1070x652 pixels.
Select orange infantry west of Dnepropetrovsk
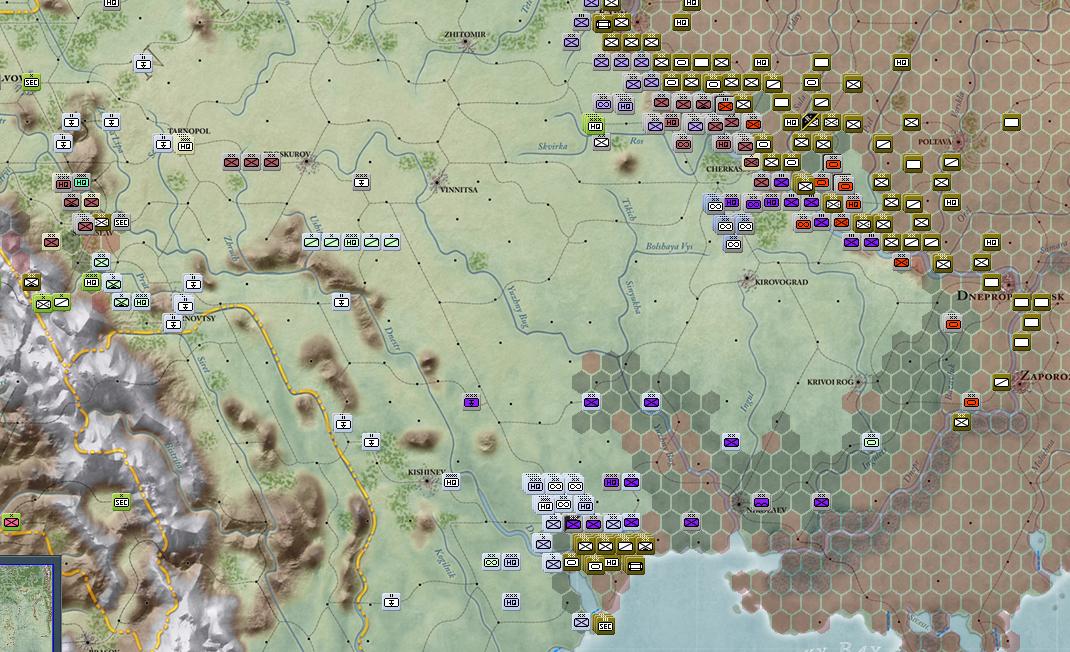tap(901, 262)
